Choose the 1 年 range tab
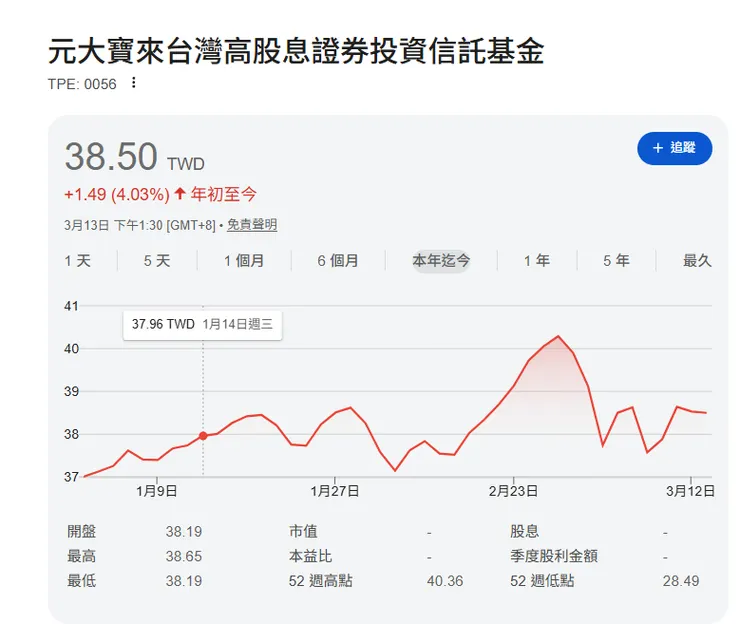 537,261
